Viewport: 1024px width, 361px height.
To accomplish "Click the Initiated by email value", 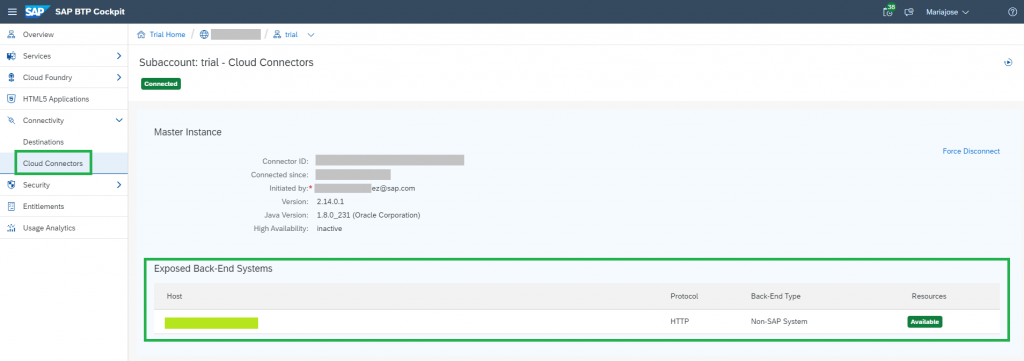I will (x=364, y=188).
